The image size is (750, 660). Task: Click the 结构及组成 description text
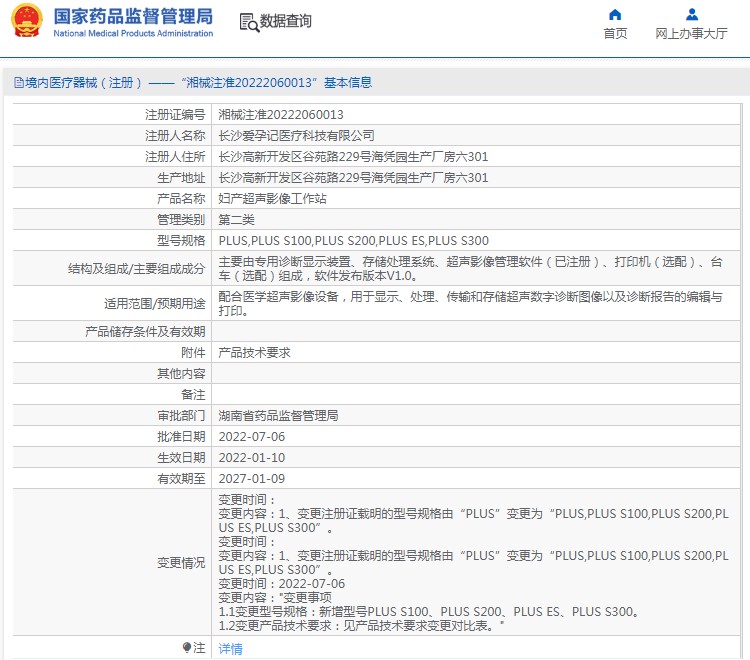[x=470, y=269]
